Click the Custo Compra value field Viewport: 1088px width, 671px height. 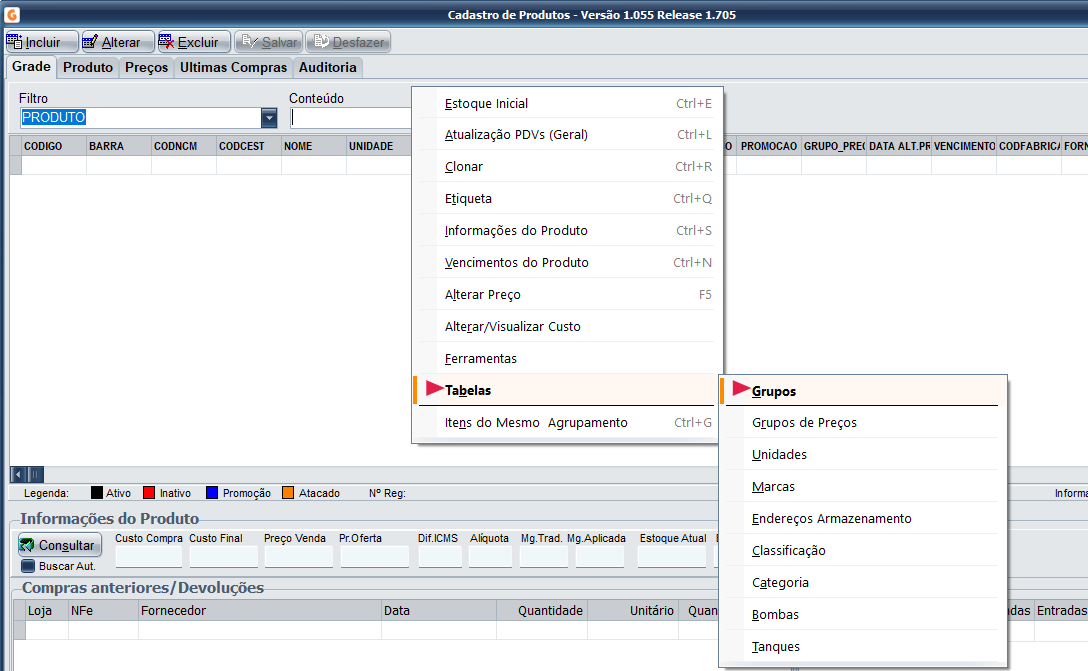[x=149, y=557]
